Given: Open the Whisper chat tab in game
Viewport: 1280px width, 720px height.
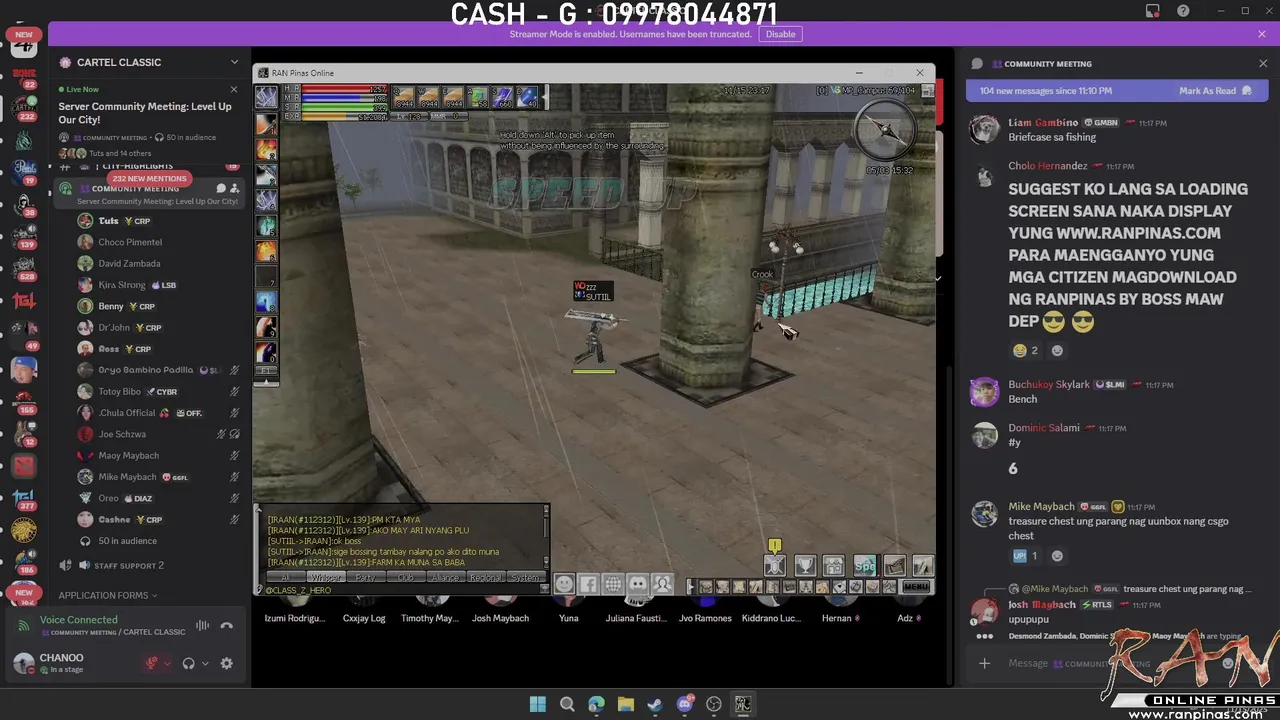Looking at the screenshot, I should click(x=326, y=578).
